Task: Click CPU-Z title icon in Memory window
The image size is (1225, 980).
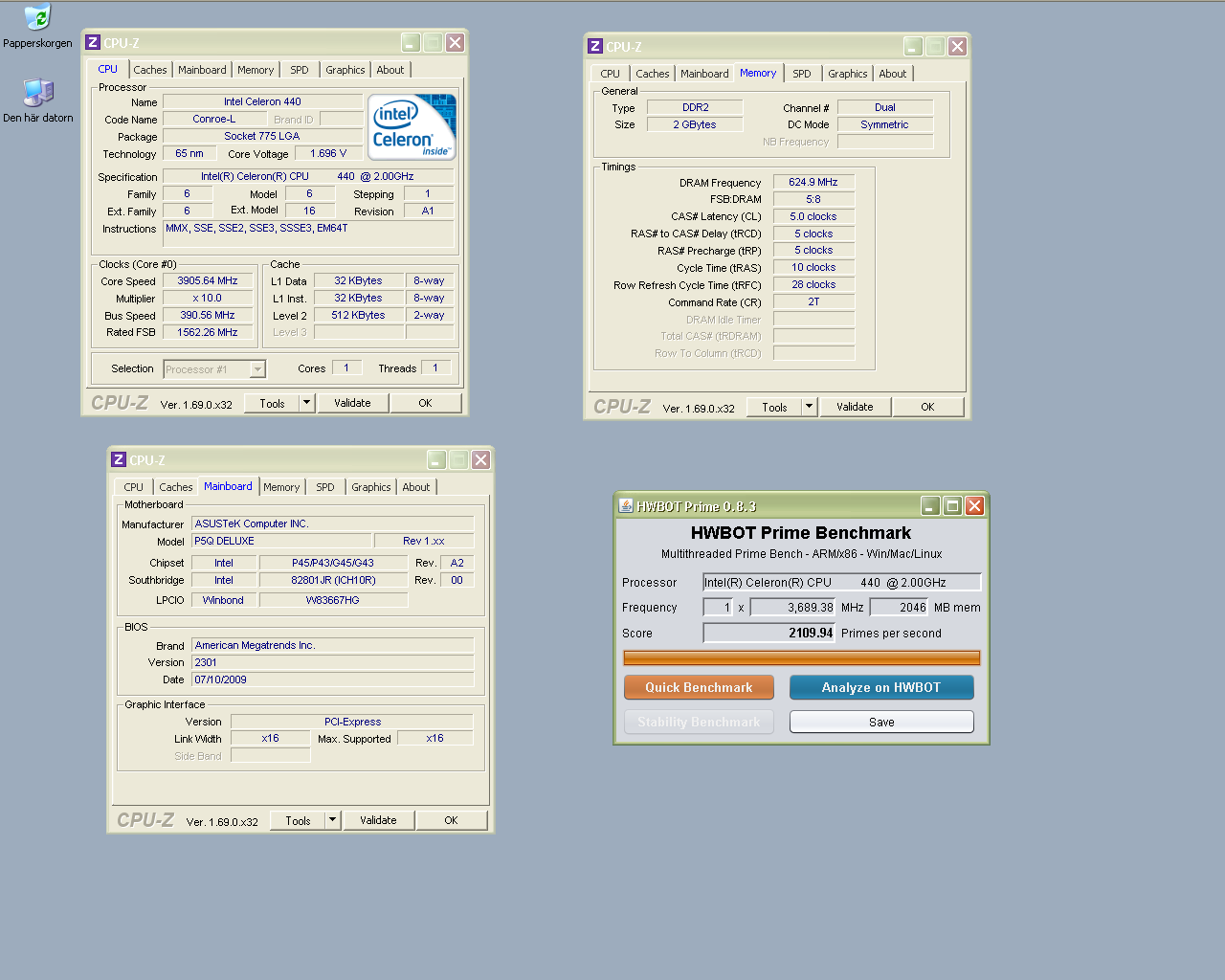Action: click(595, 46)
